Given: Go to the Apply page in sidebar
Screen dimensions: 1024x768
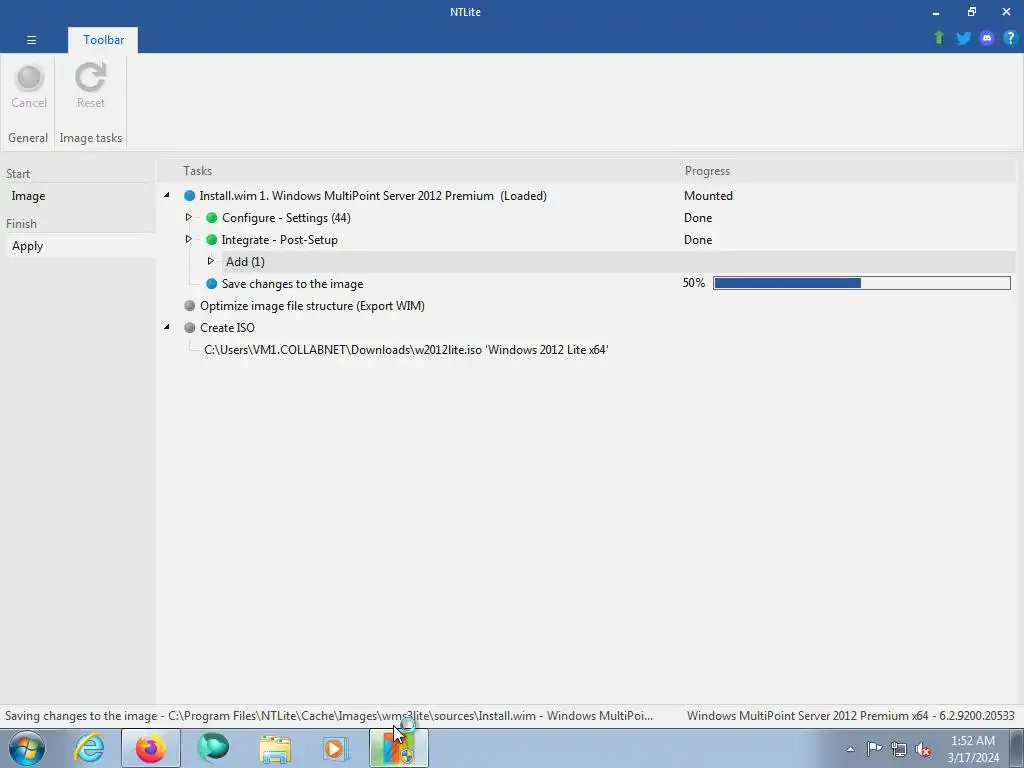Looking at the screenshot, I should coord(27,246).
